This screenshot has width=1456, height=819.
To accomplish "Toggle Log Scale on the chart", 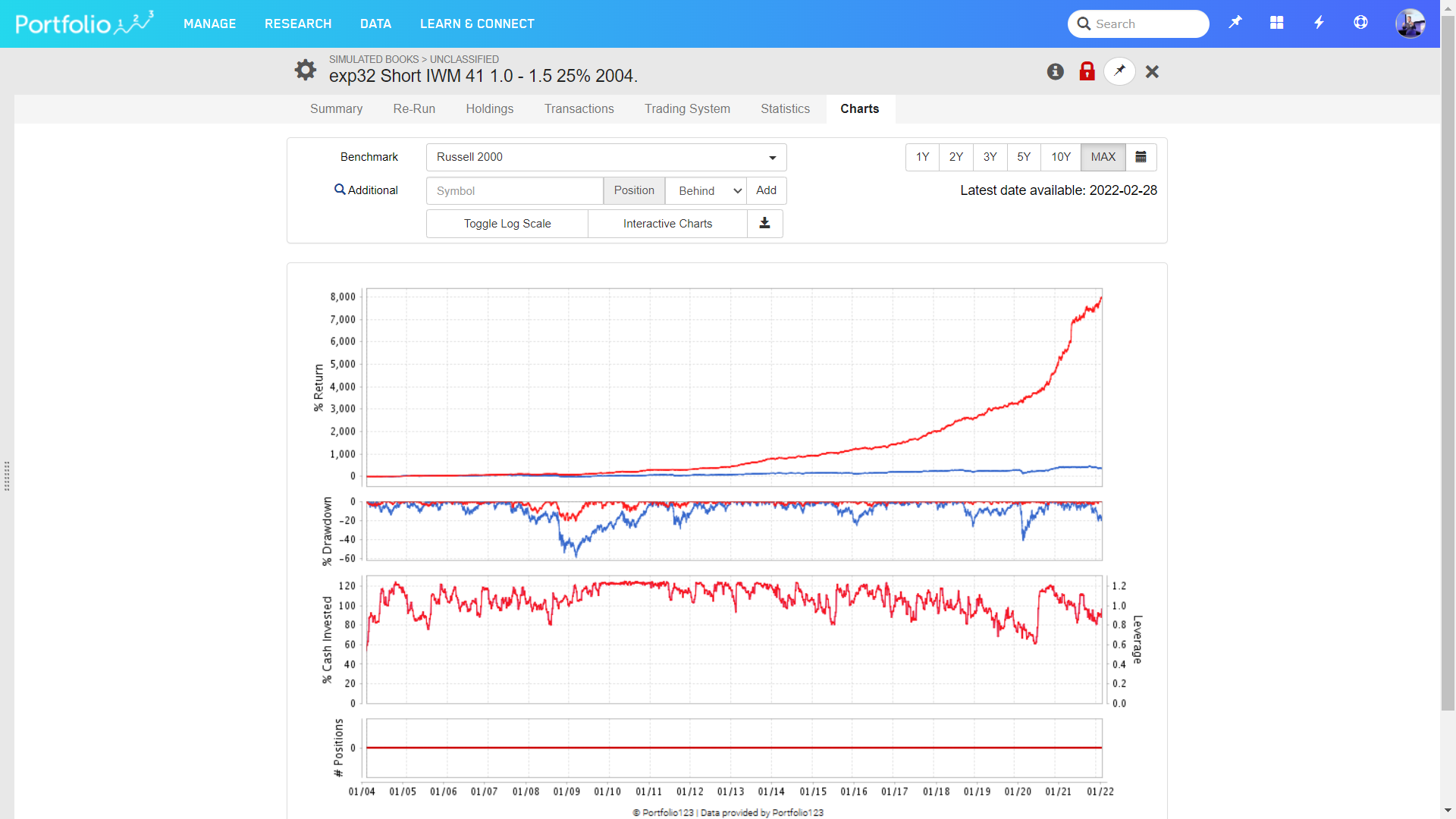I will pos(507,224).
